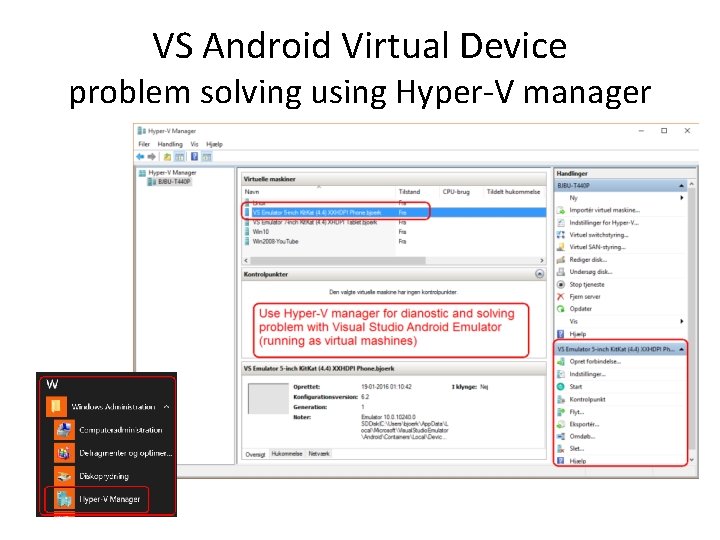720x540 pixels.
Task: Sort by the Tilstand column header
Action: pos(409,192)
